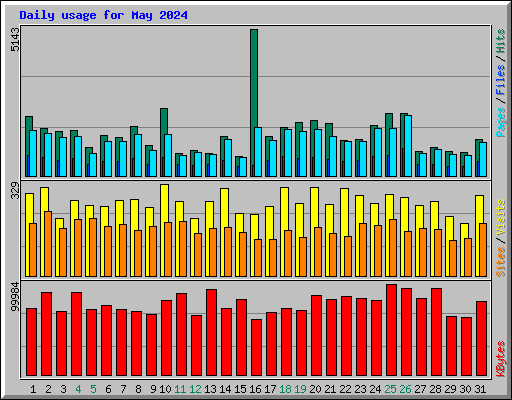Image resolution: width=512 pixels, height=400 pixels.
Task: Click the "Files" legend label
Action: pyautogui.click(x=501, y=80)
